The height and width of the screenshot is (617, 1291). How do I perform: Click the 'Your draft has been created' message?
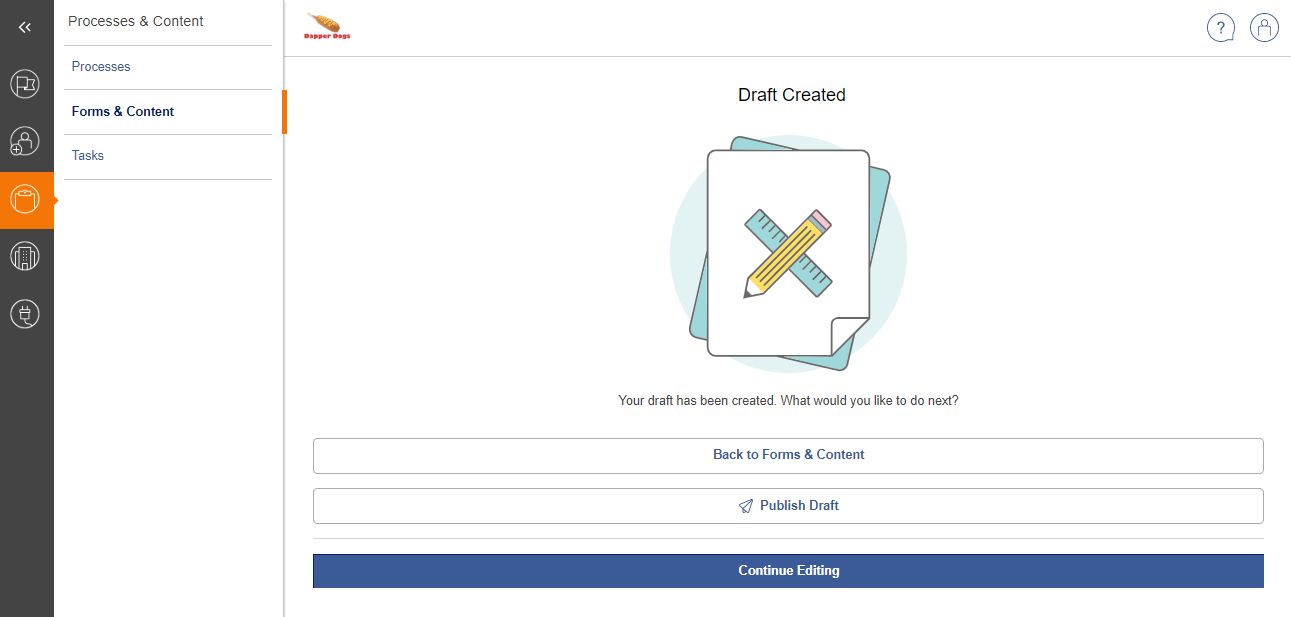(x=788, y=401)
